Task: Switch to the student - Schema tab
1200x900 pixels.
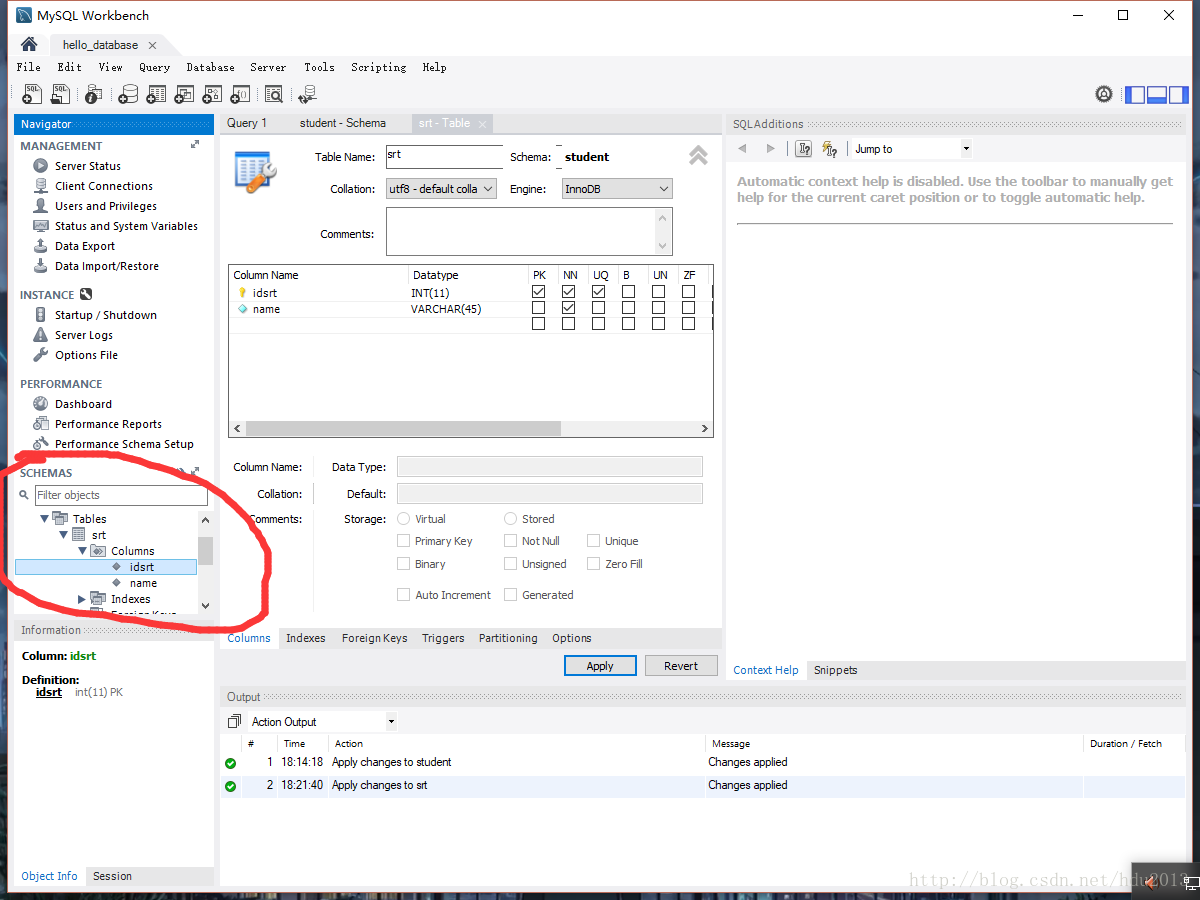Action: click(343, 123)
